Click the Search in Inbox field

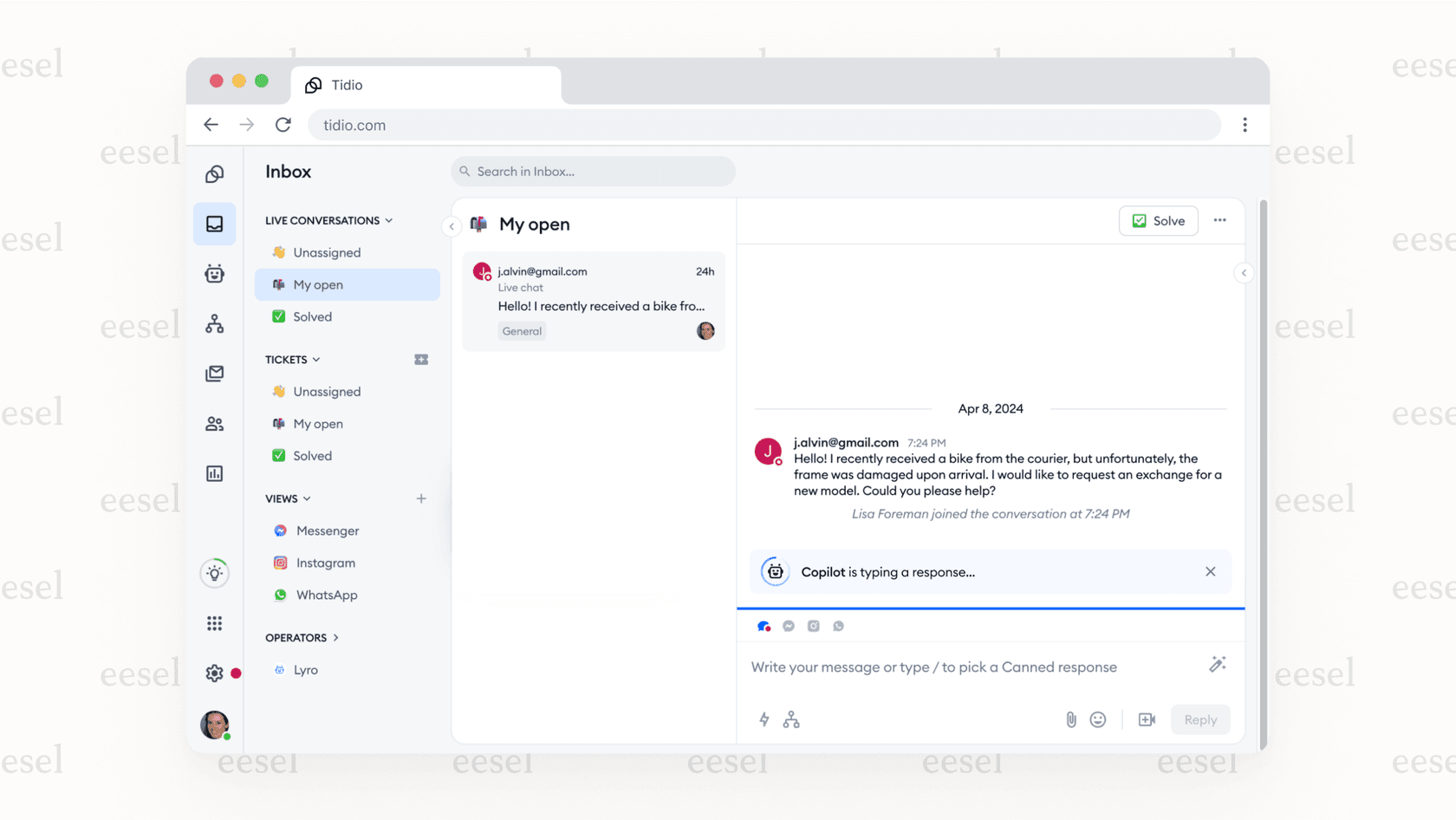click(x=593, y=171)
